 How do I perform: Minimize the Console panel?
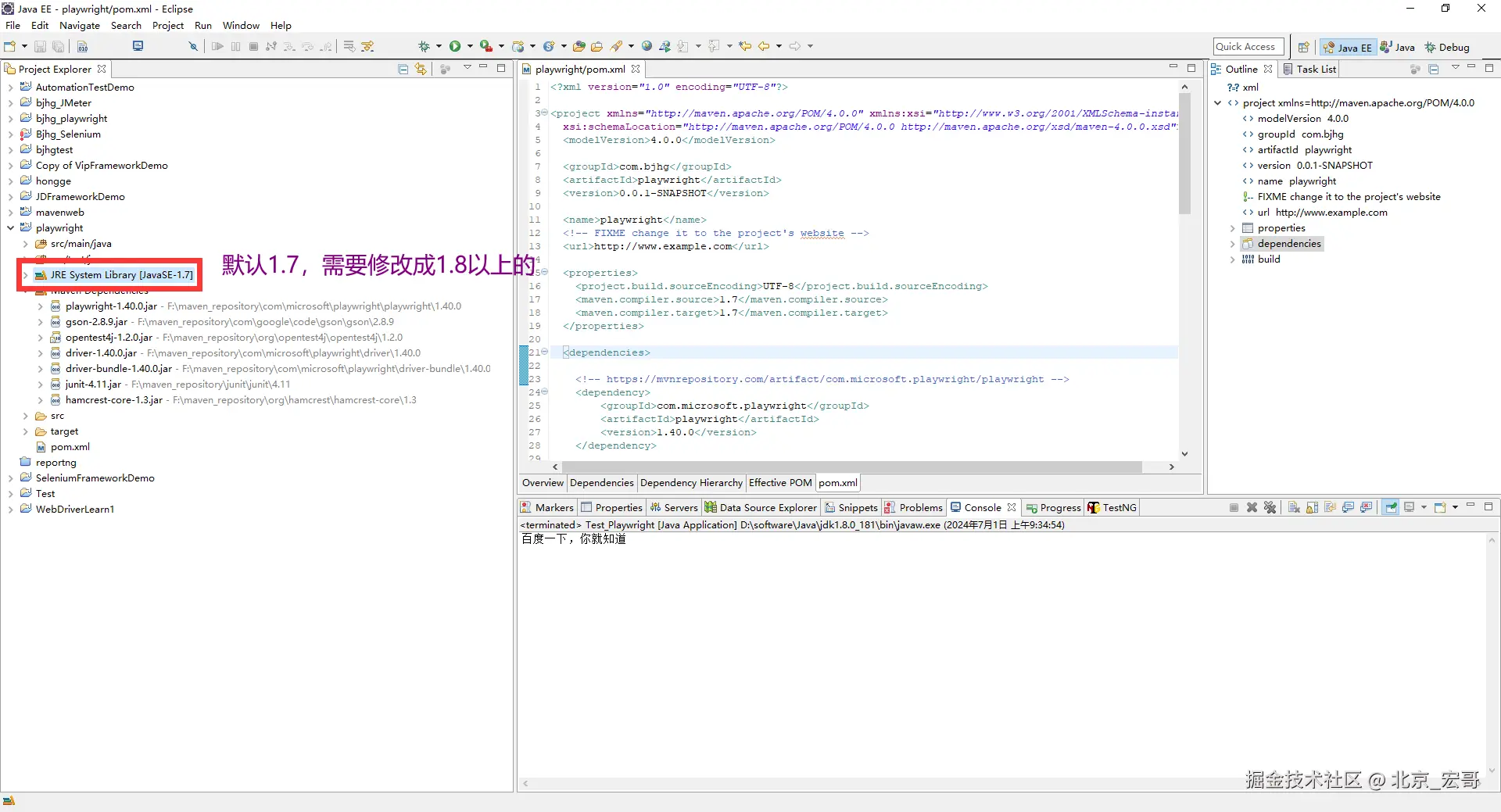tap(1471, 506)
